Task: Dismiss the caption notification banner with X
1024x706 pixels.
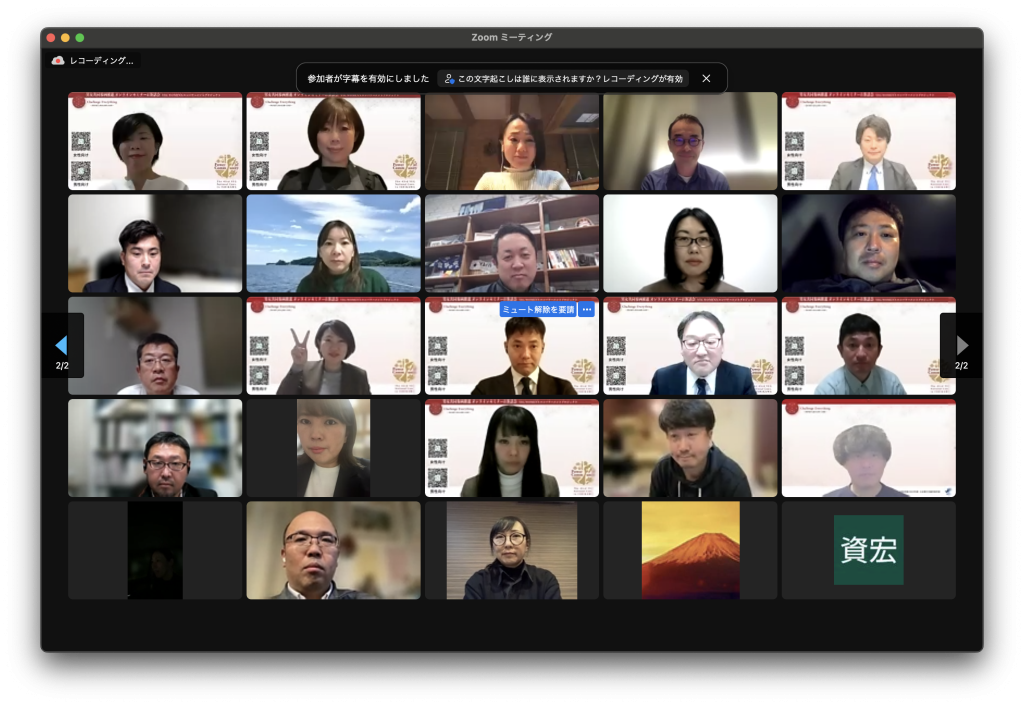Action: (706, 78)
